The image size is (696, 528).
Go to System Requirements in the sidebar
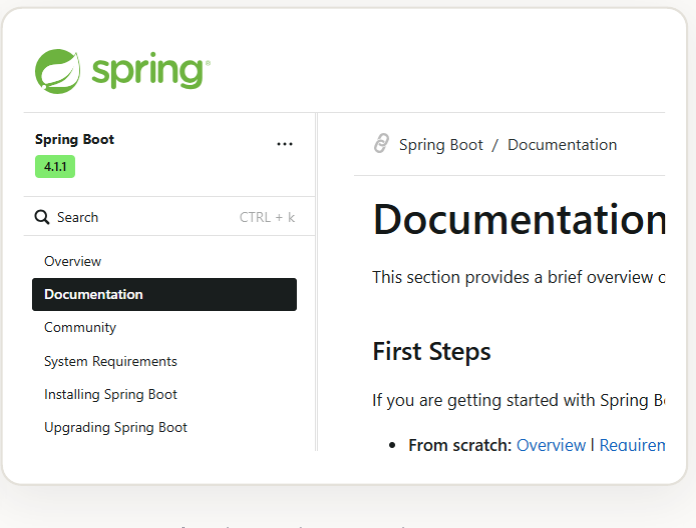pyautogui.click(x=111, y=361)
